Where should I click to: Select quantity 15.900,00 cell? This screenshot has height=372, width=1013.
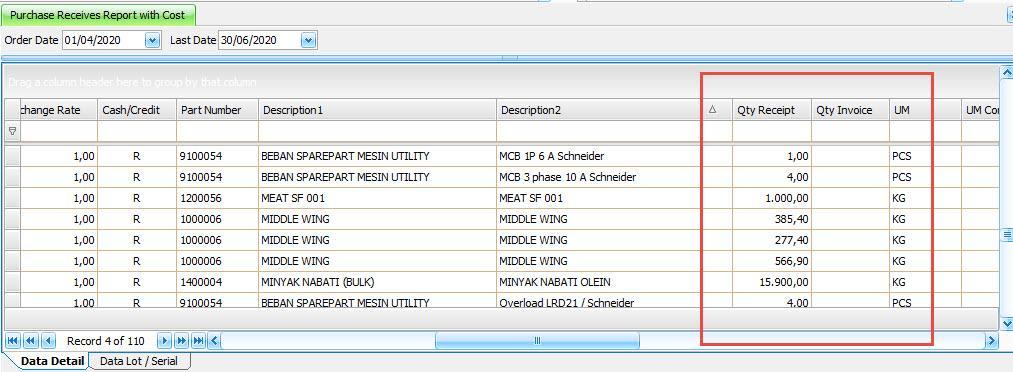(772, 282)
